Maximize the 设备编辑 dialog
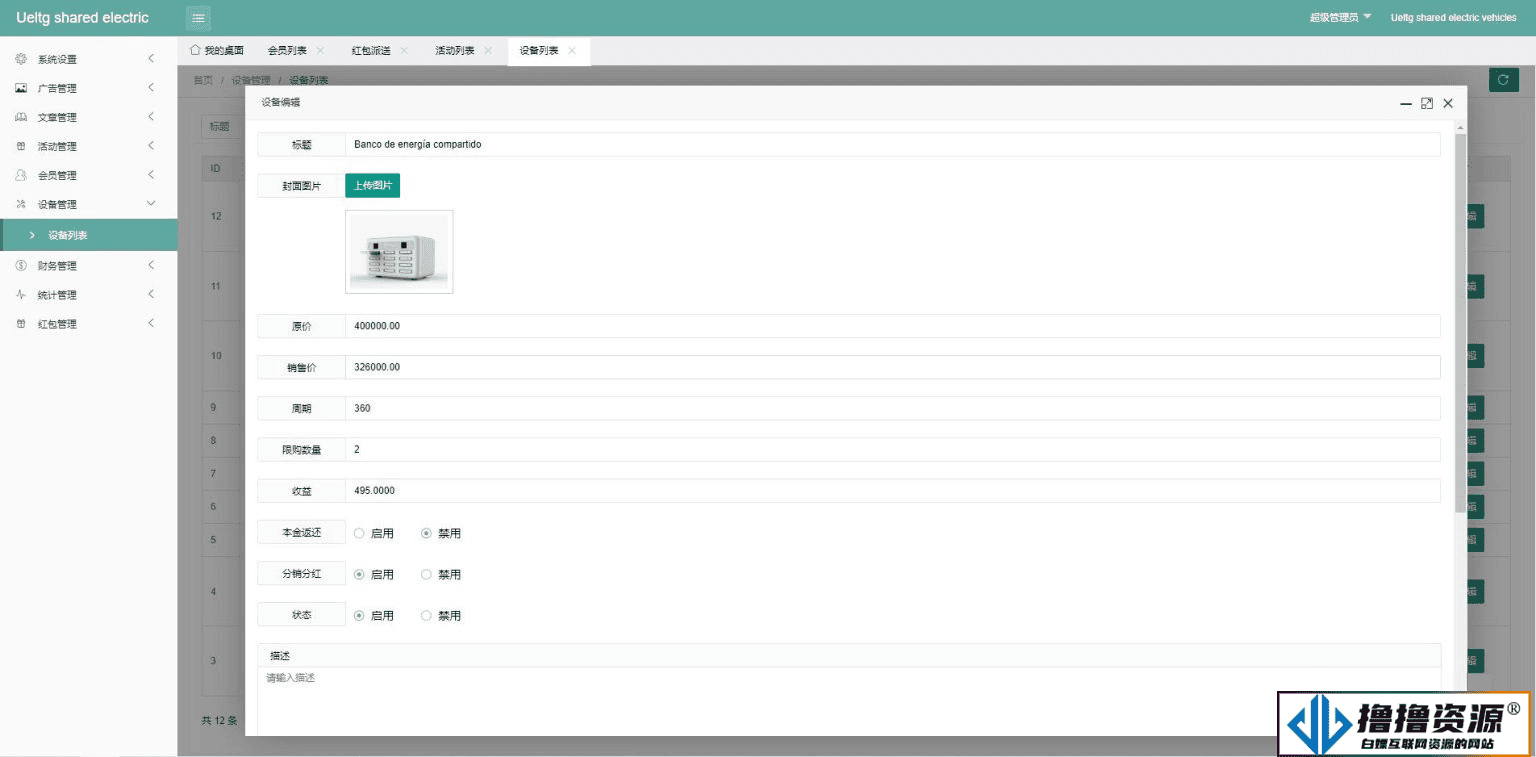The image size is (1536, 757). pos(1427,103)
